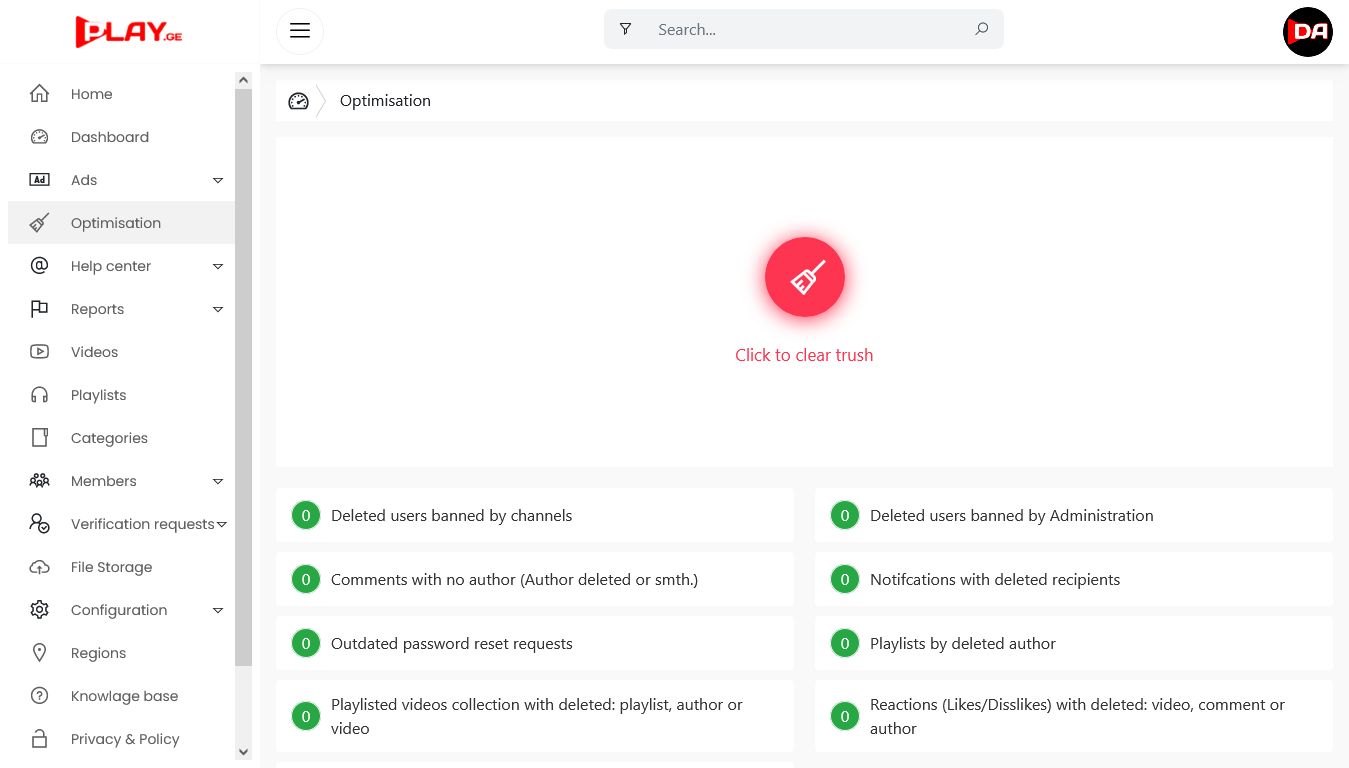Viewport: 1349px width, 768px height.
Task: Expand the Configuration submenu arrow
Action: (218, 610)
